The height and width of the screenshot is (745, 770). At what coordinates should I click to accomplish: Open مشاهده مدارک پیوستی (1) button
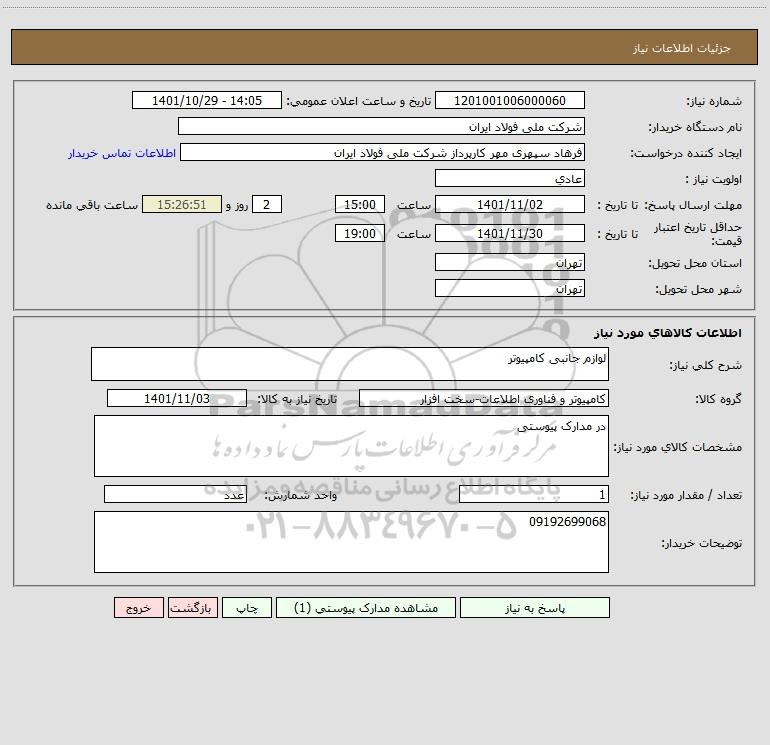coord(366,607)
